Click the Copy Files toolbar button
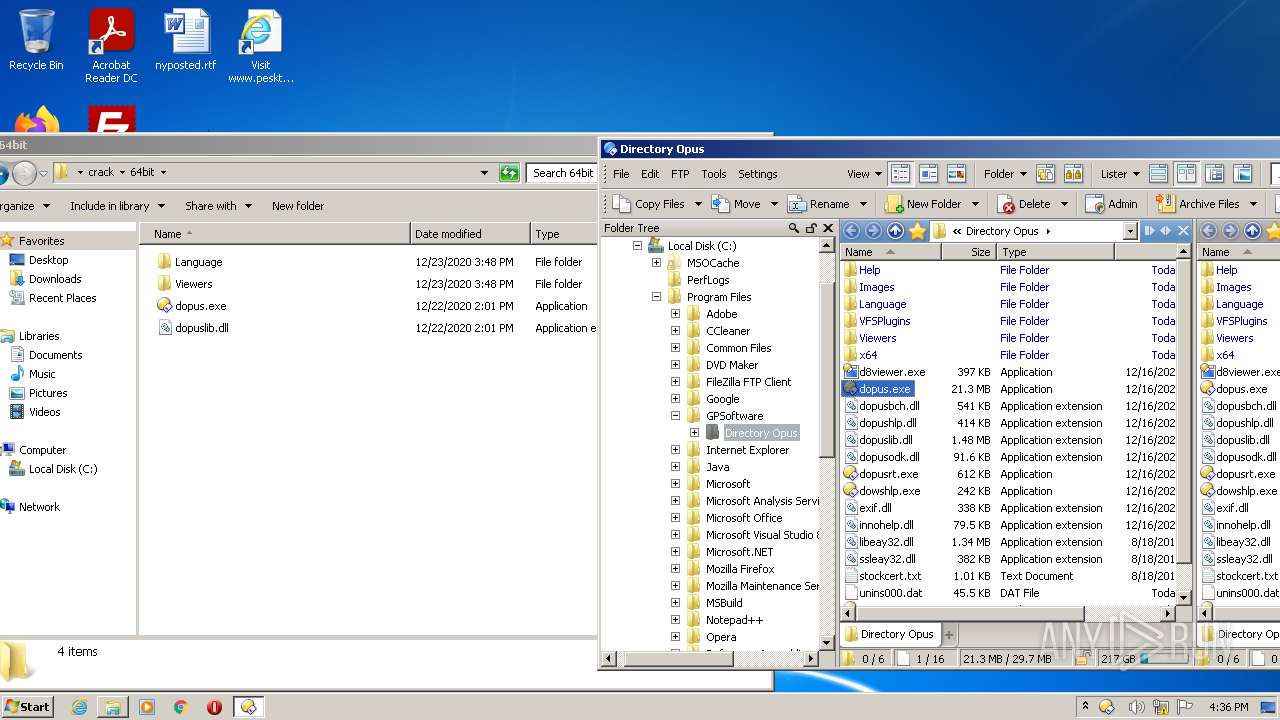 point(649,204)
